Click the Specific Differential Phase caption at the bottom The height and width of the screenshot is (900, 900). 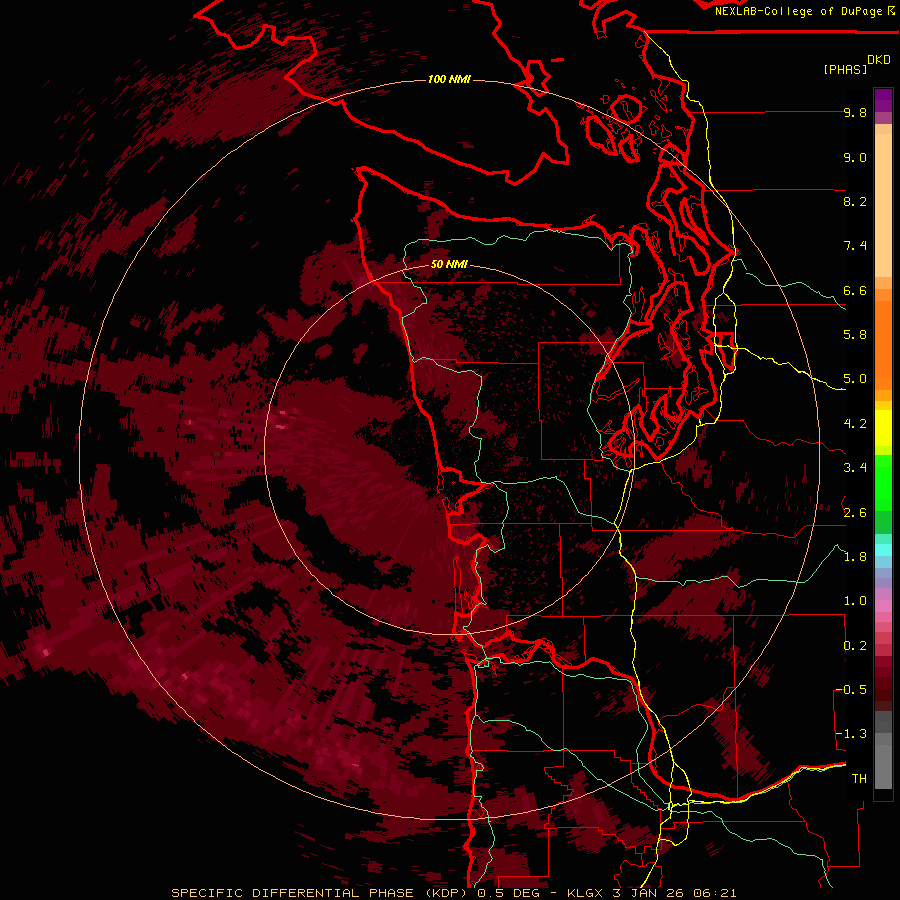[453, 893]
